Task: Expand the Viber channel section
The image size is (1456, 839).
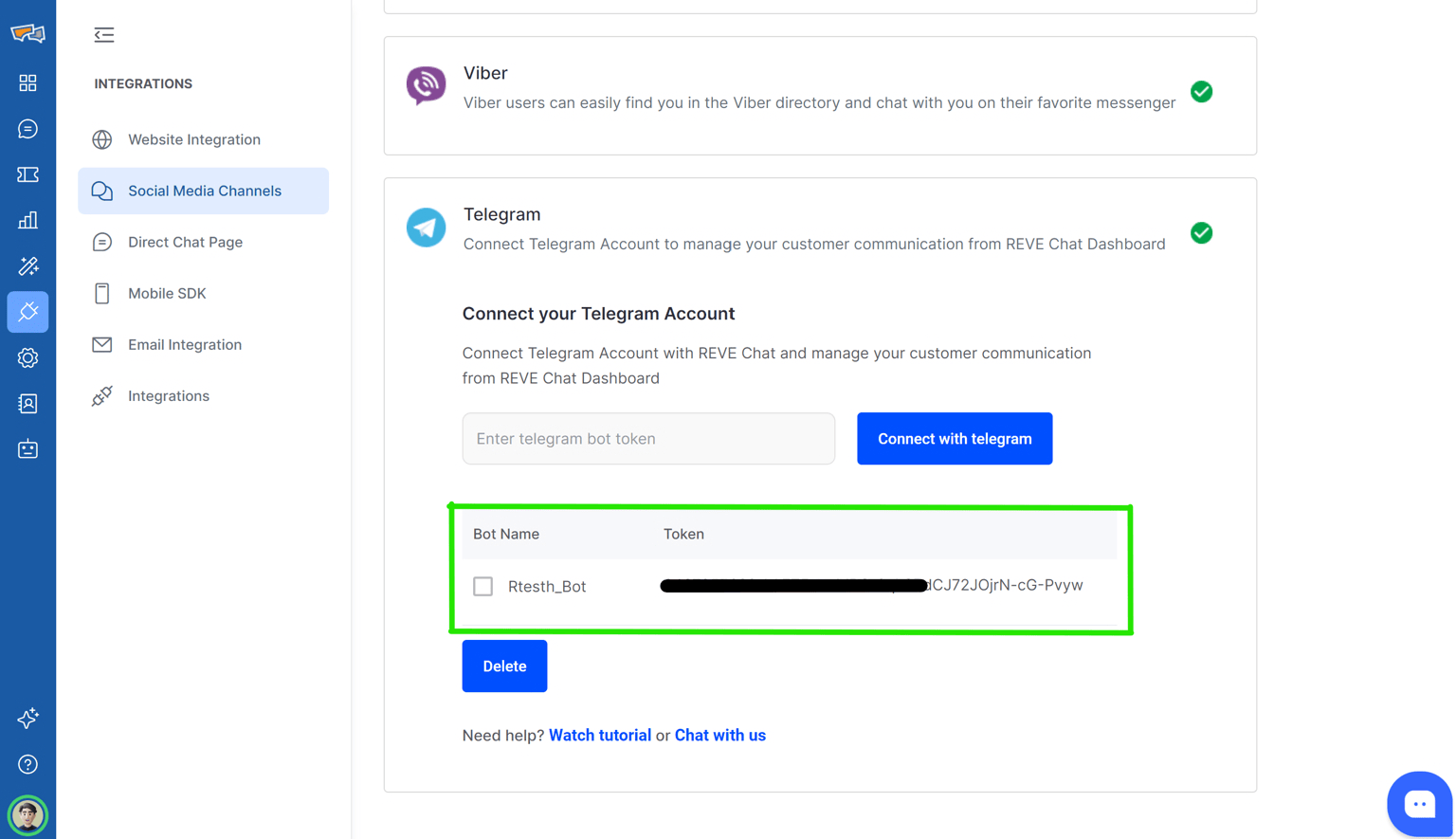Action: (x=1201, y=92)
